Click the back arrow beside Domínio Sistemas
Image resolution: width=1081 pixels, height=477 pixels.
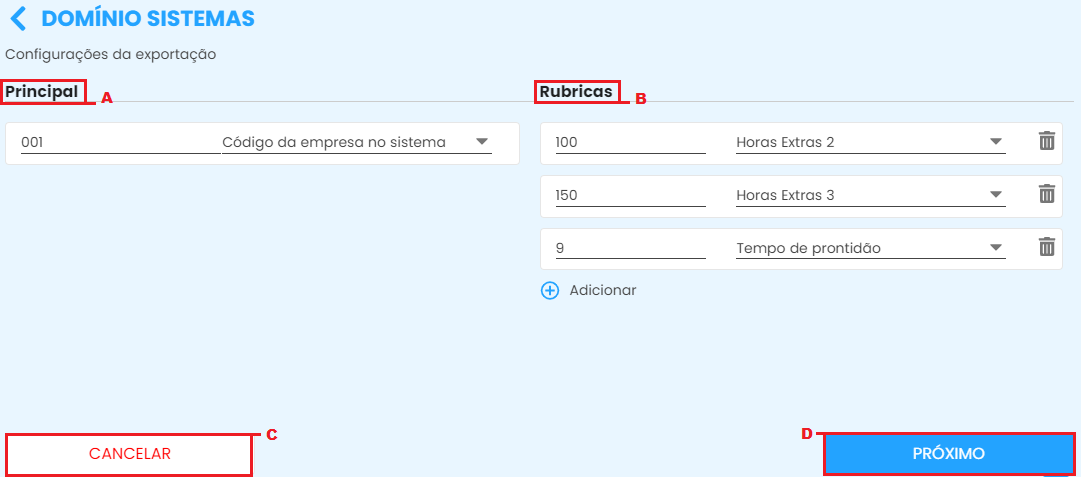click(x=18, y=18)
